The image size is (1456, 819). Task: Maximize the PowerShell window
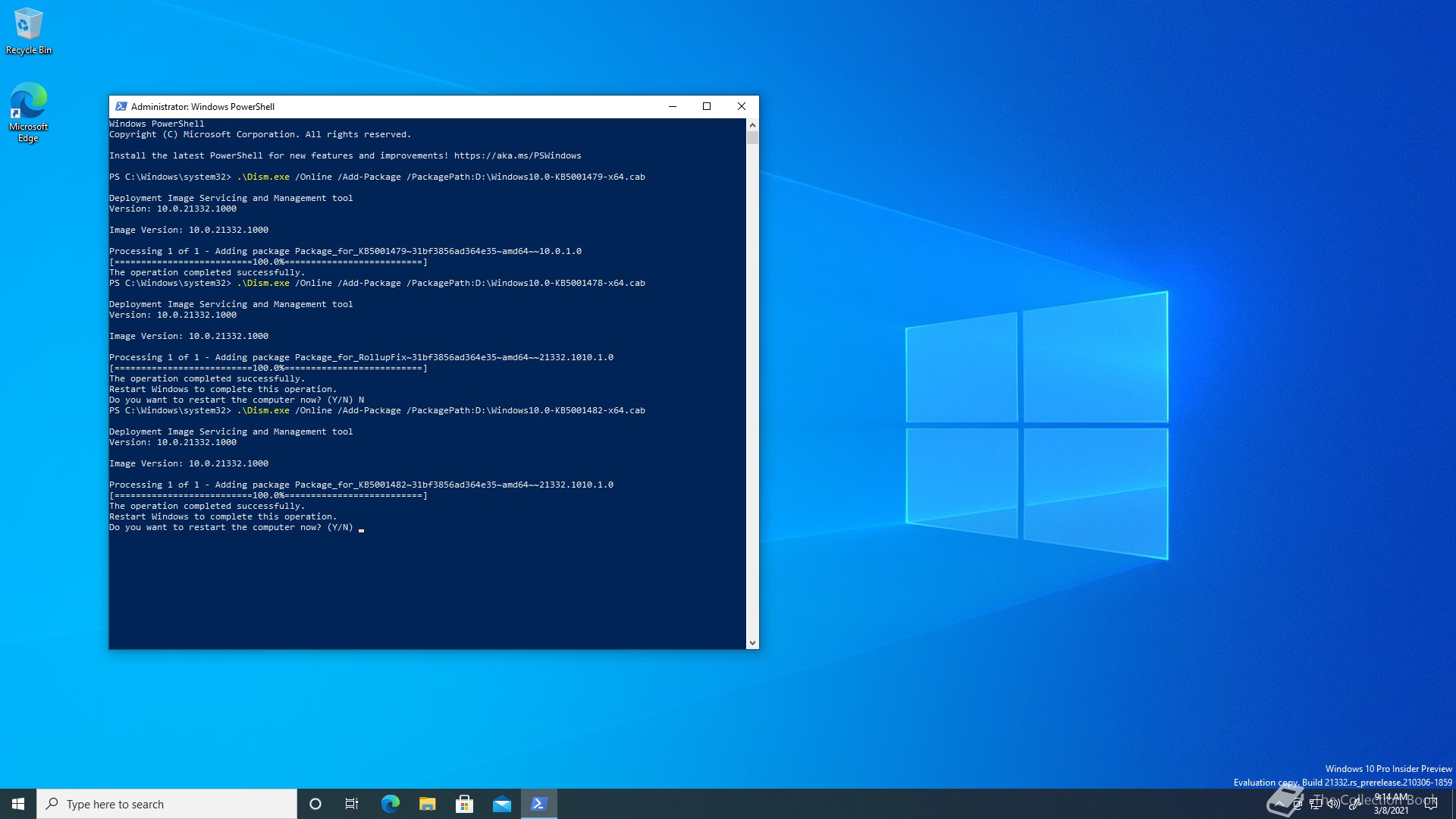[x=707, y=106]
